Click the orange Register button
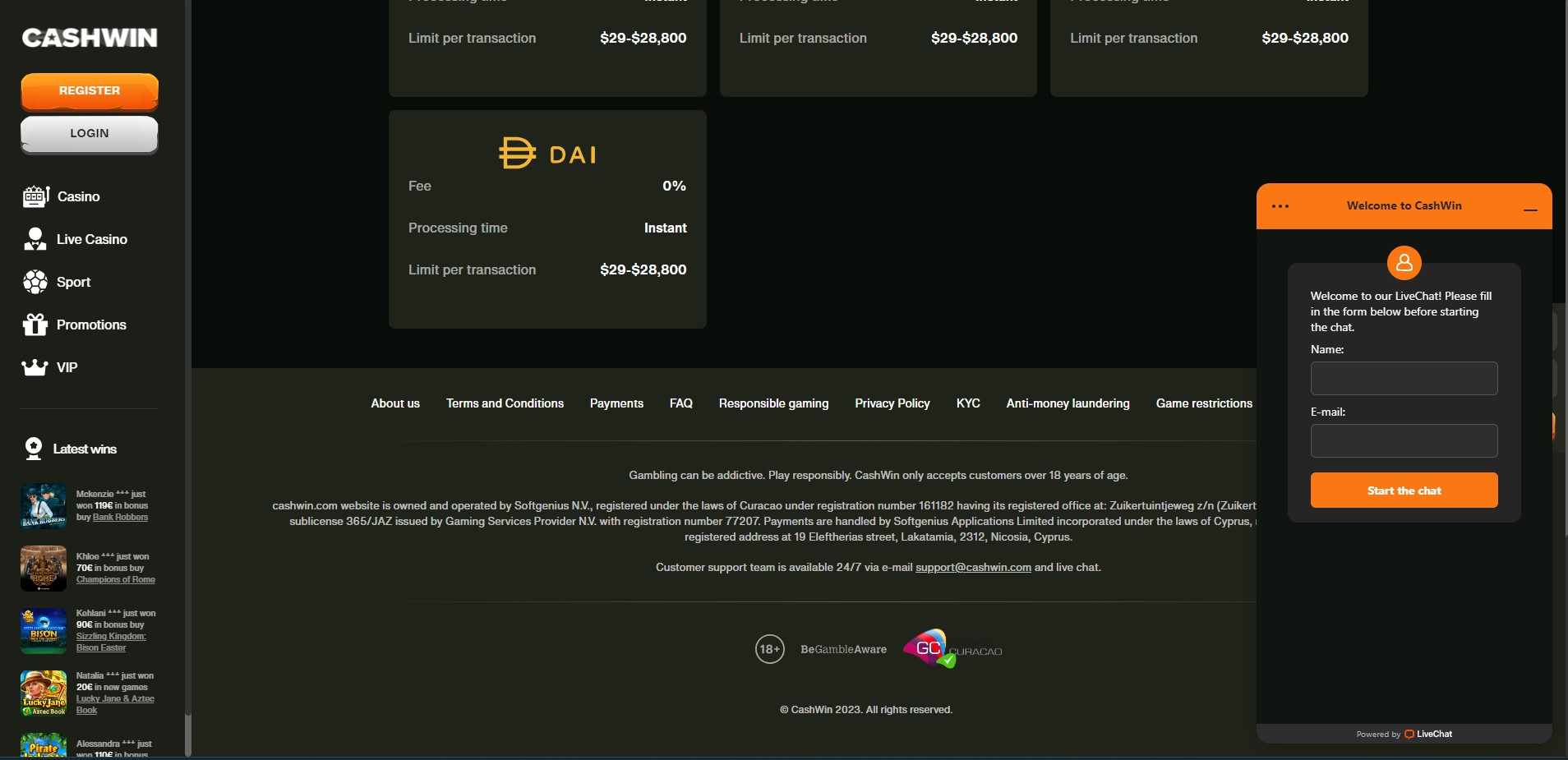 pos(90,91)
